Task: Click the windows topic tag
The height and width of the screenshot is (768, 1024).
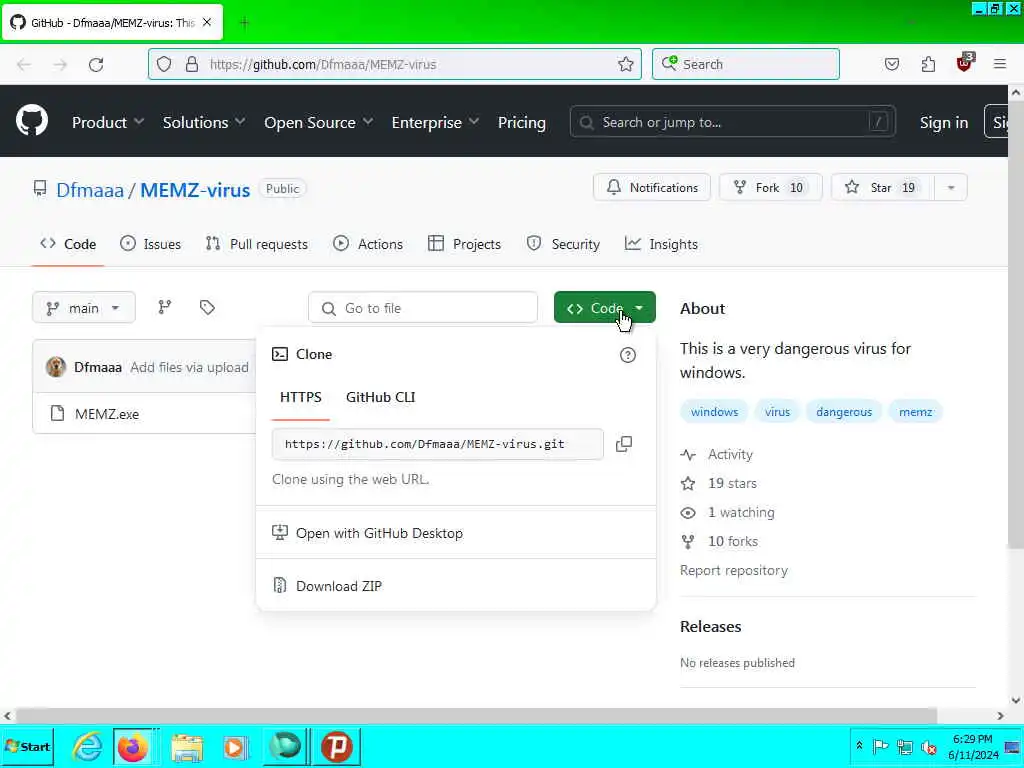Action: tap(714, 411)
